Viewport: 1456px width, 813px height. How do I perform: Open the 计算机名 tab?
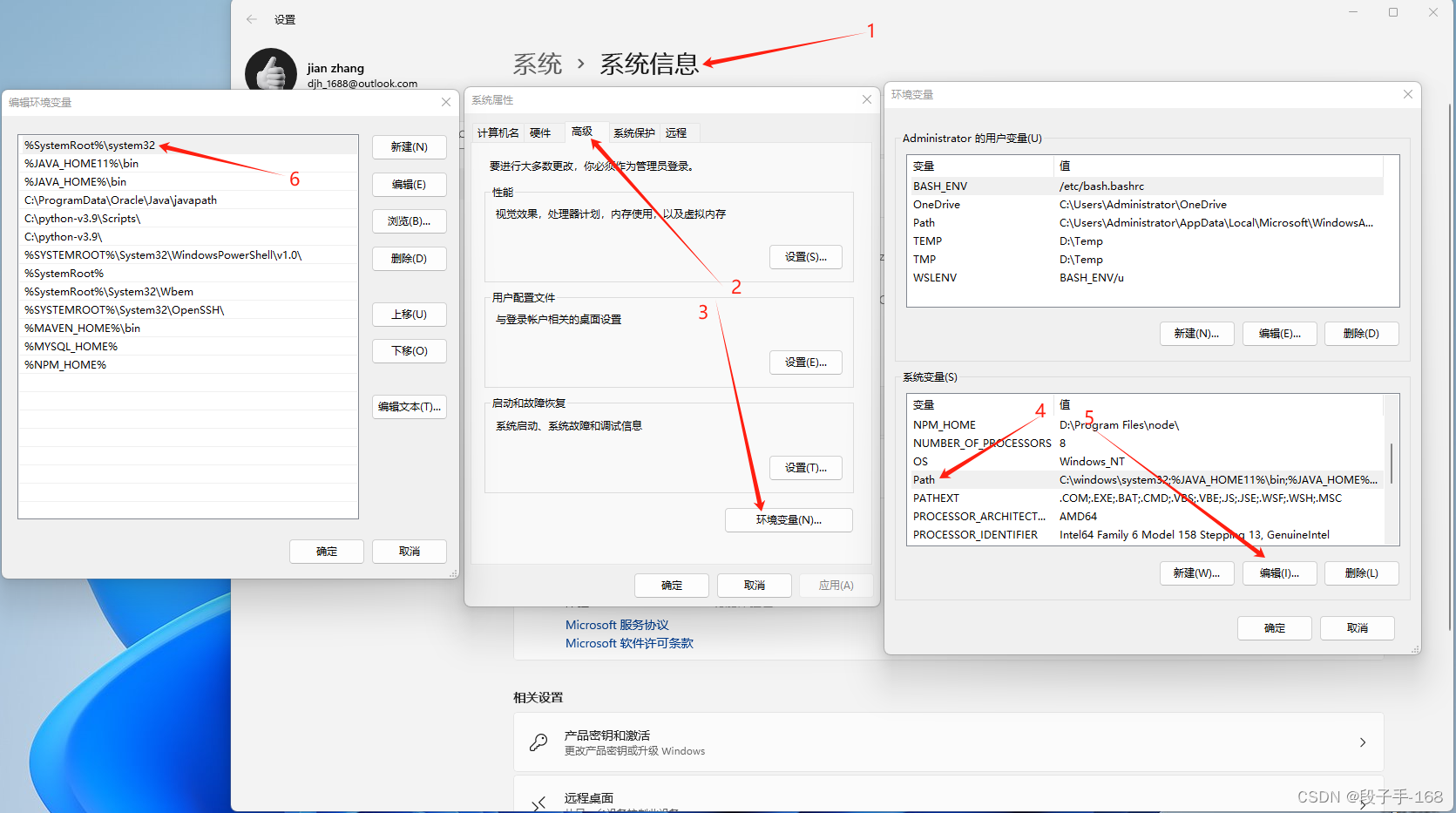tap(498, 132)
